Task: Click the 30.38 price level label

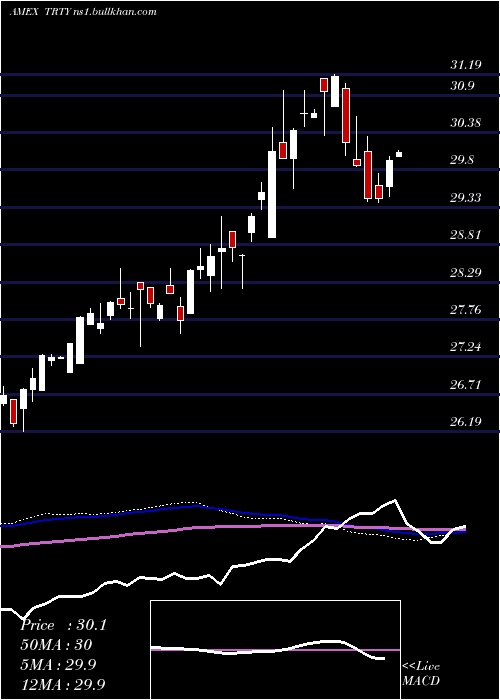Action: click(466, 123)
